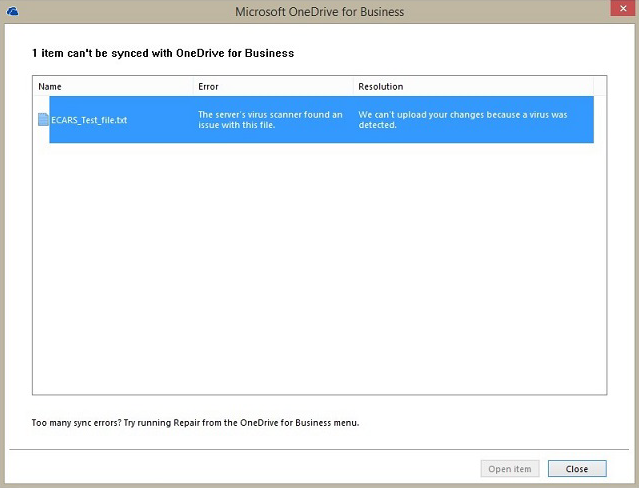Click the "1 item can't be synced" heading
639x488 pixels.
pos(163,53)
